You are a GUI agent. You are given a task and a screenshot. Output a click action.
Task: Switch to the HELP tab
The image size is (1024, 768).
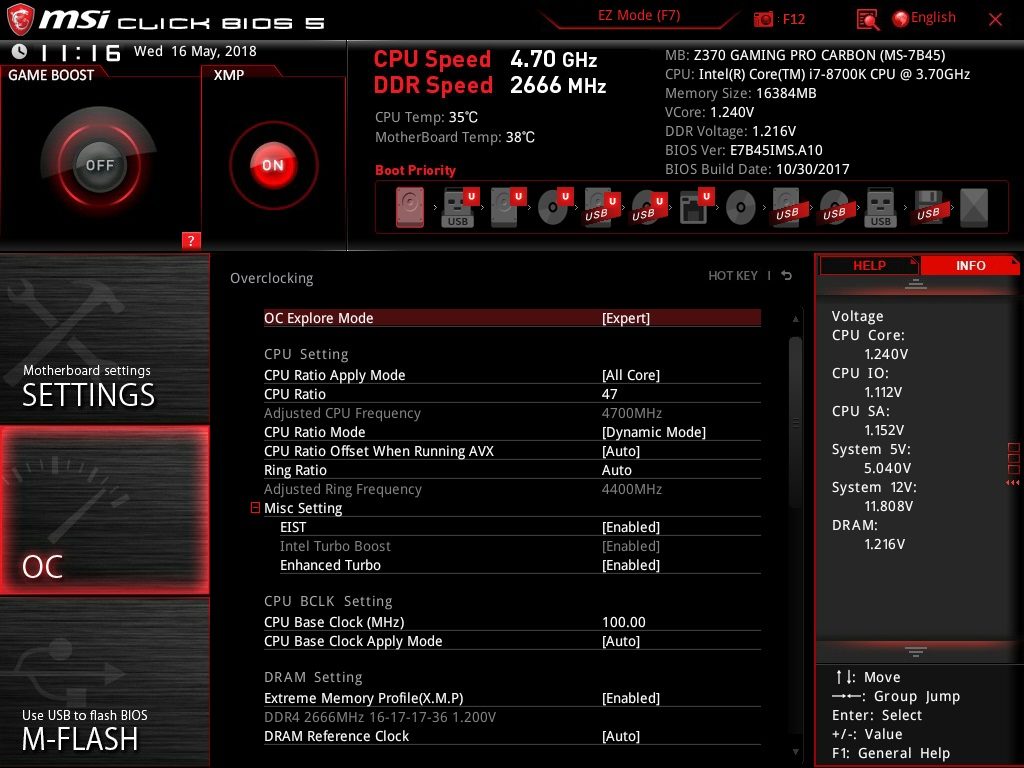(x=868, y=265)
